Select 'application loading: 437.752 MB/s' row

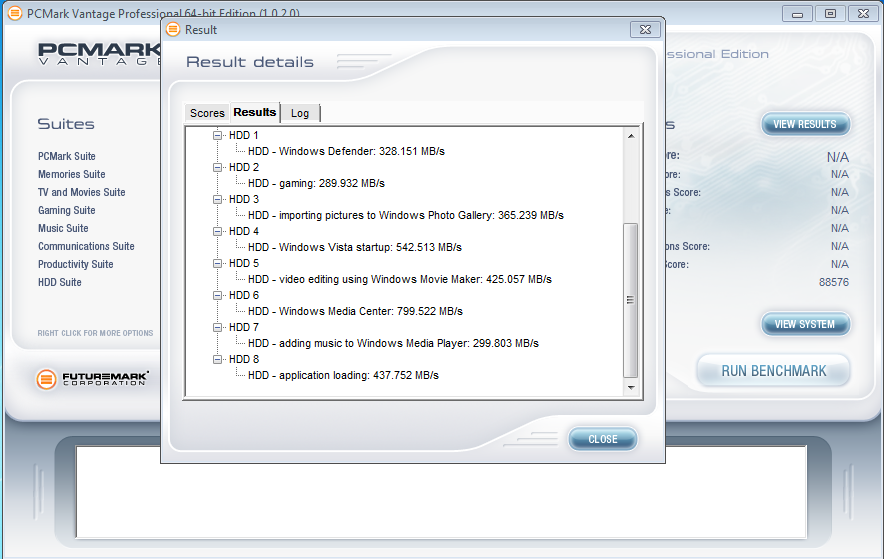[343, 375]
